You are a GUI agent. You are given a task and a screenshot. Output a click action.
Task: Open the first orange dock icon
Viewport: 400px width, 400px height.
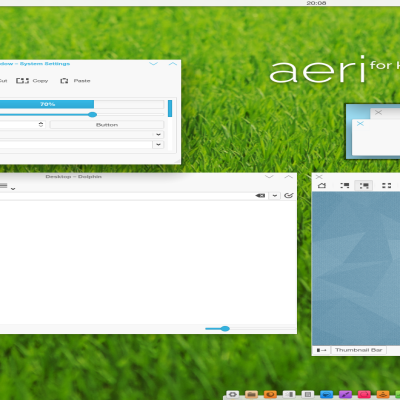(x=270, y=395)
